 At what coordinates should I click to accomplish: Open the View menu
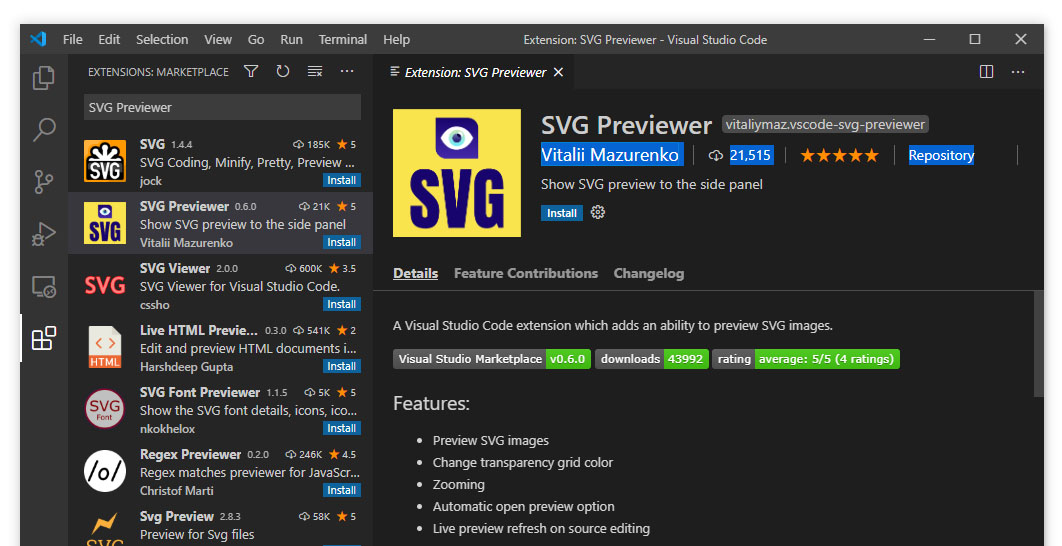pos(218,39)
